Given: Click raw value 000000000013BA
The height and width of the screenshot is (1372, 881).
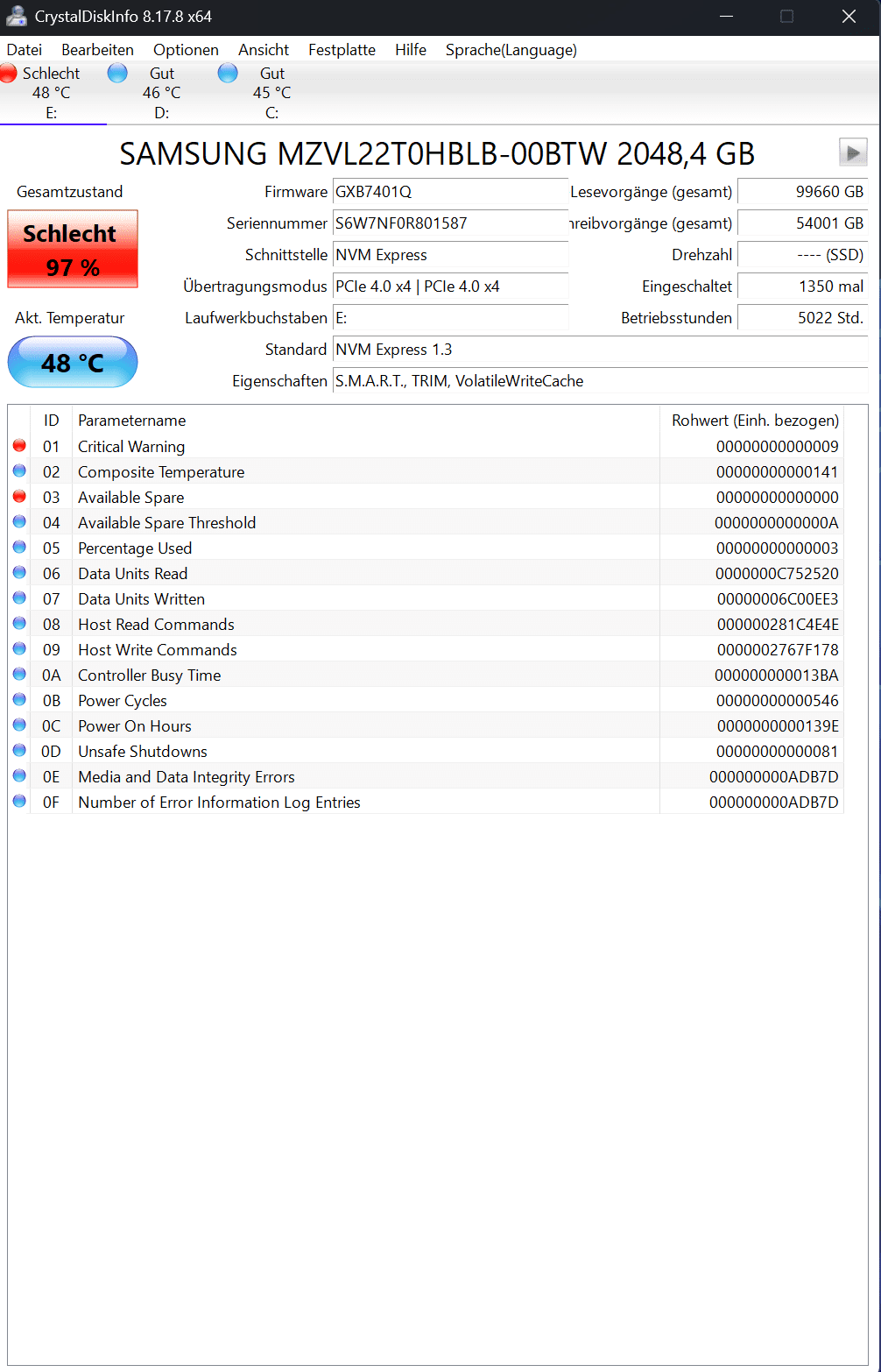Looking at the screenshot, I should pyautogui.click(x=777, y=675).
